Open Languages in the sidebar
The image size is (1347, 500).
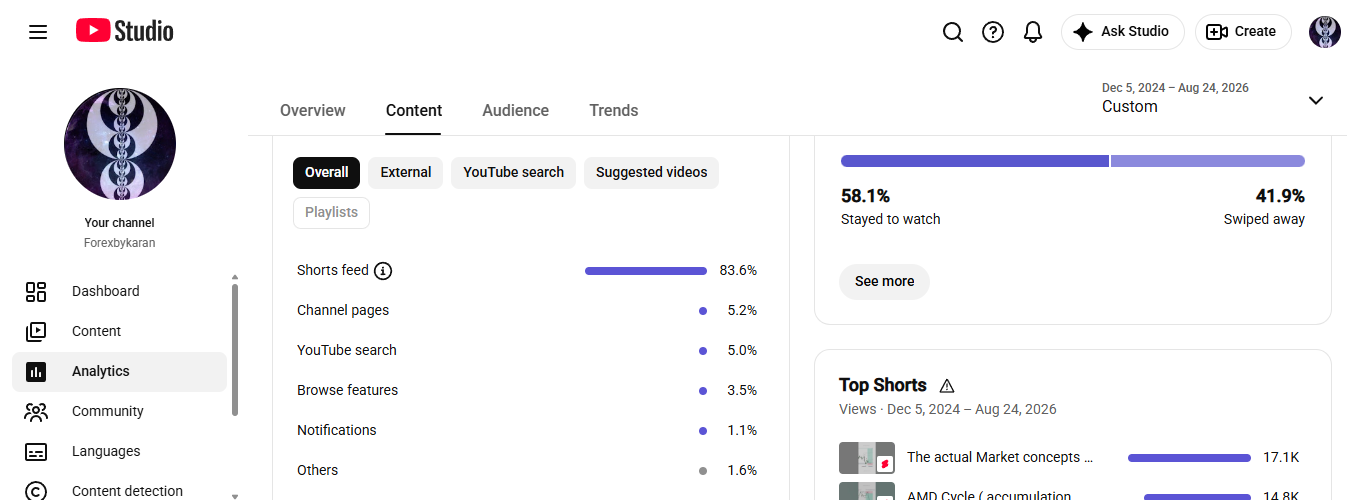coord(119,451)
